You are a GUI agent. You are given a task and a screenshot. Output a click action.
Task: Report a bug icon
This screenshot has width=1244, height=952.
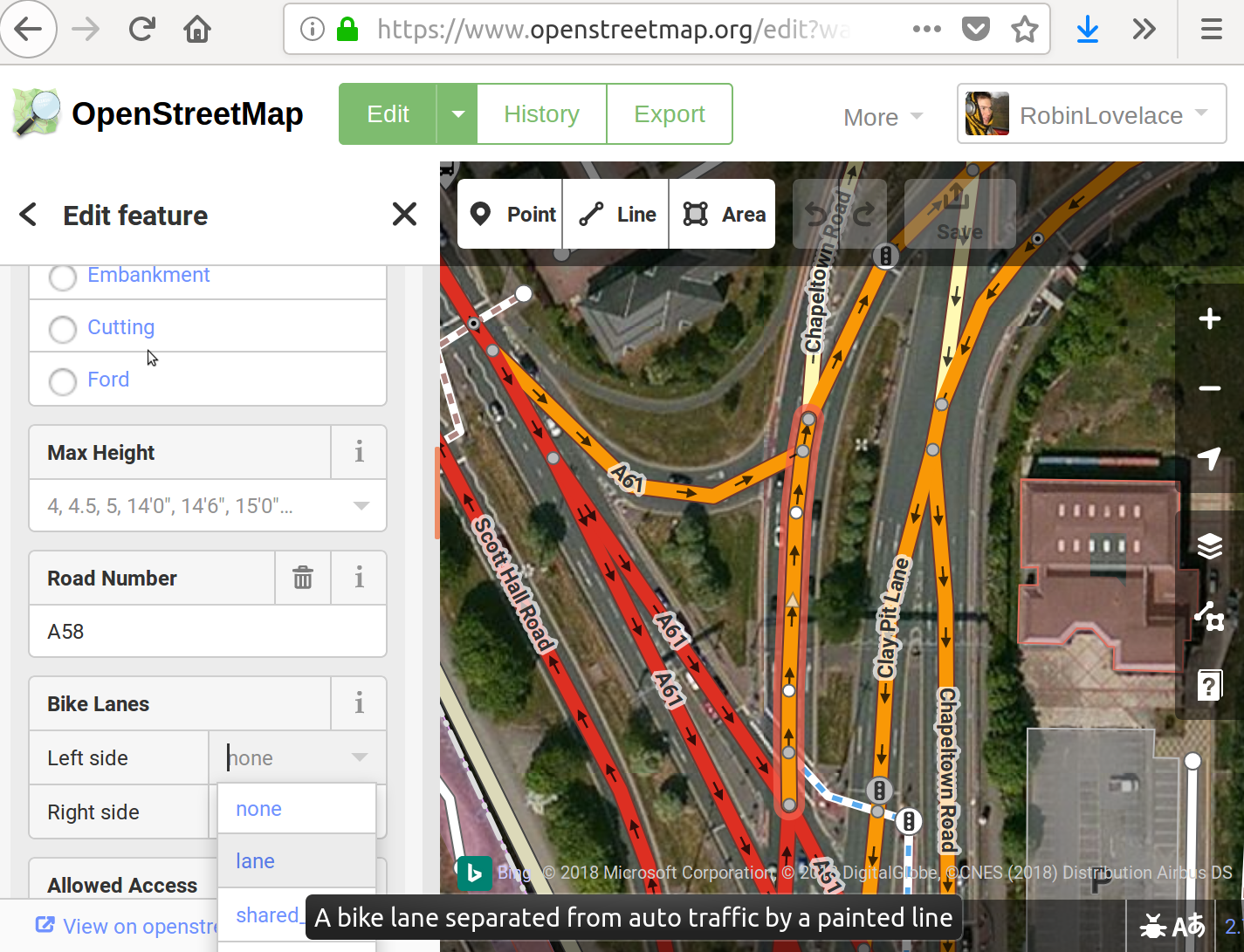coord(1153,926)
